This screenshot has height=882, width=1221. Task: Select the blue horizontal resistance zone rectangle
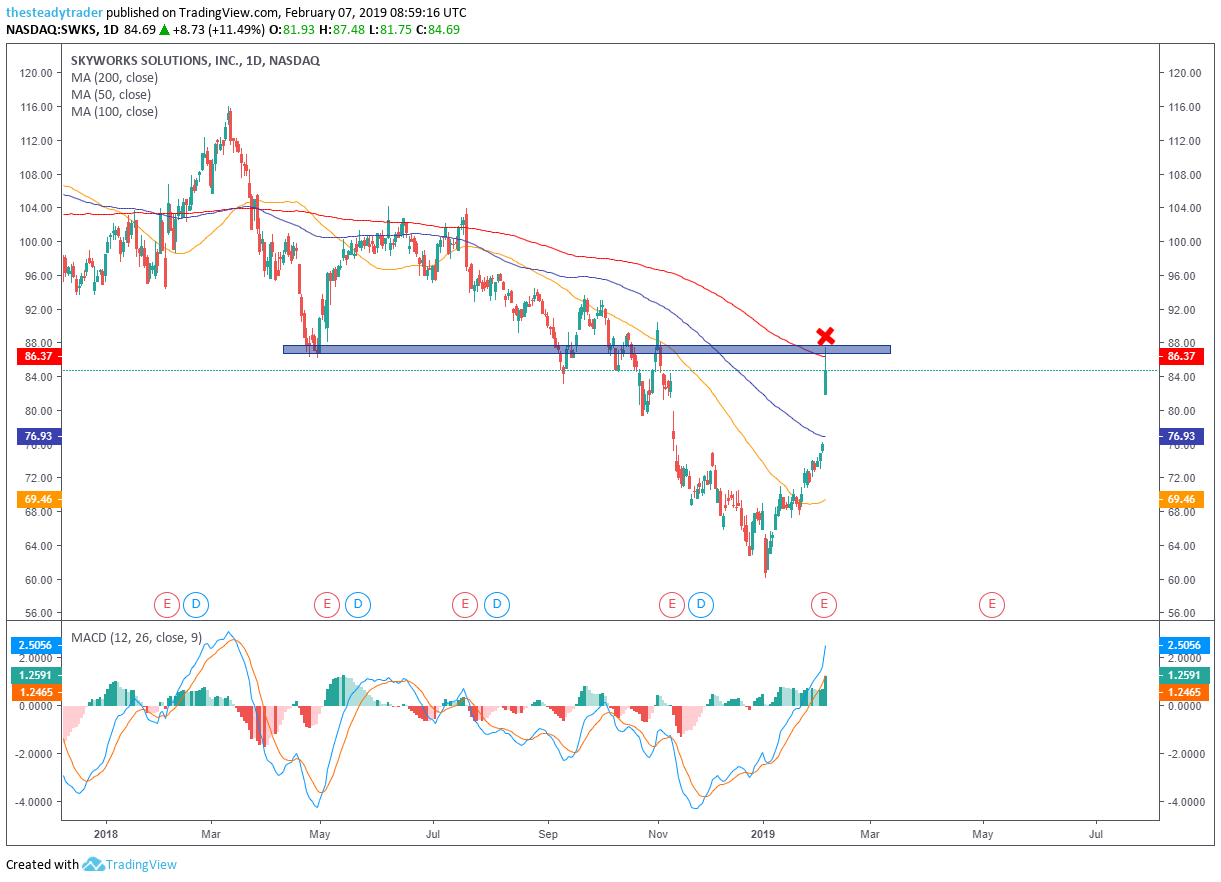tap(586, 349)
